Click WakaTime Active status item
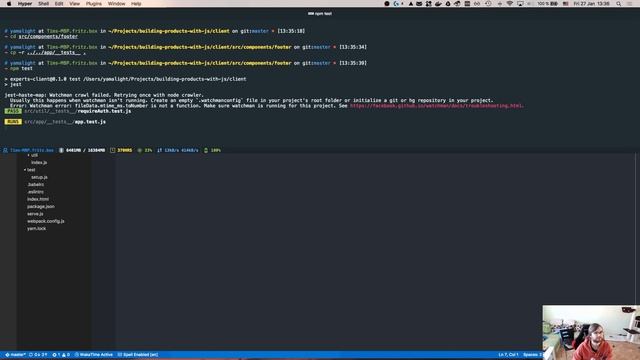Image resolution: width=640 pixels, height=360 pixels. pyautogui.click(x=93, y=355)
